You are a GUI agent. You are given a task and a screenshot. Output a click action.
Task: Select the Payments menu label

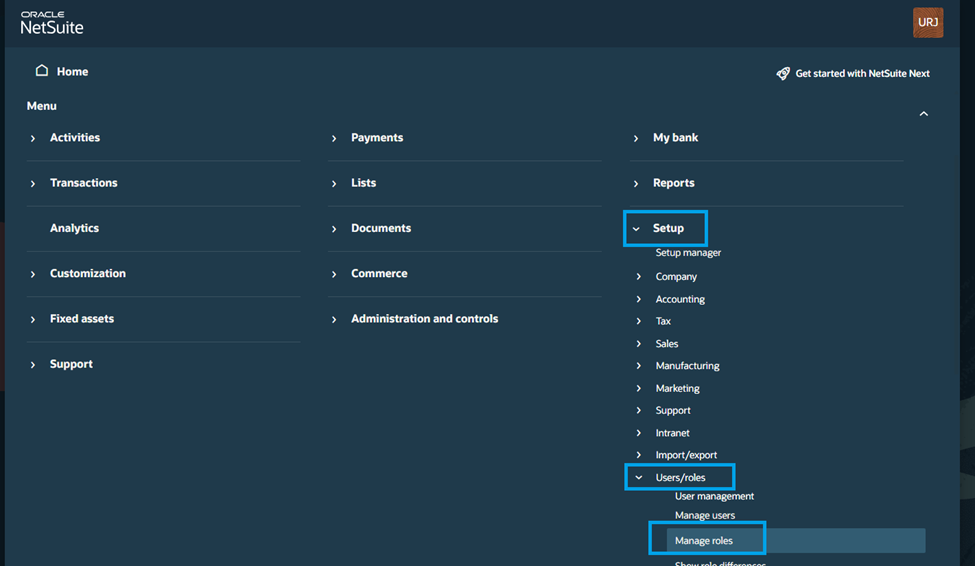(377, 137)
